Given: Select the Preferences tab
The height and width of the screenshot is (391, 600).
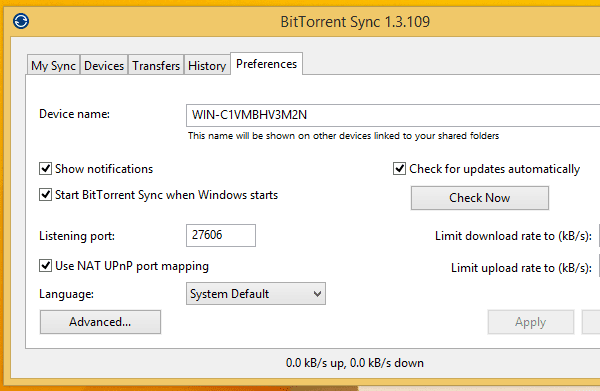Looking at the screenshot, I should pos(266,64).
